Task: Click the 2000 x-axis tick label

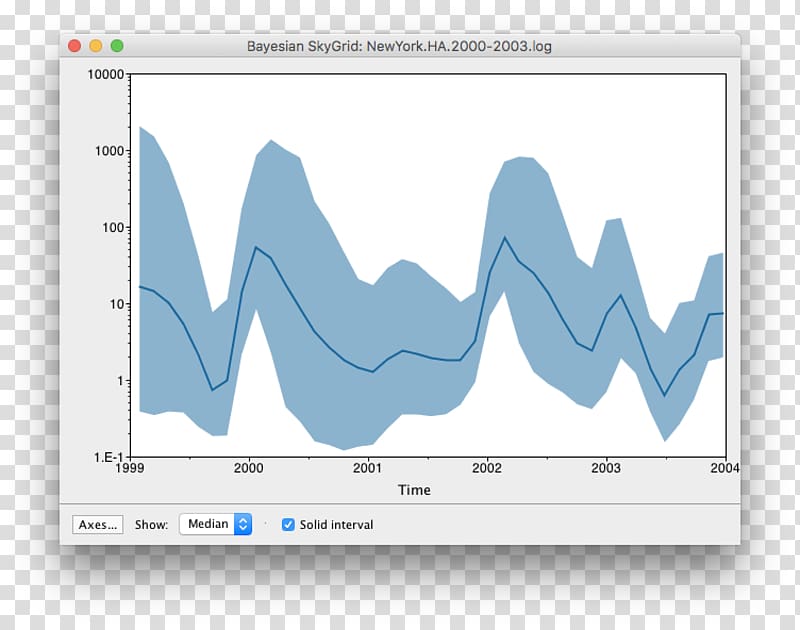Action: click(x=248, y=468)
